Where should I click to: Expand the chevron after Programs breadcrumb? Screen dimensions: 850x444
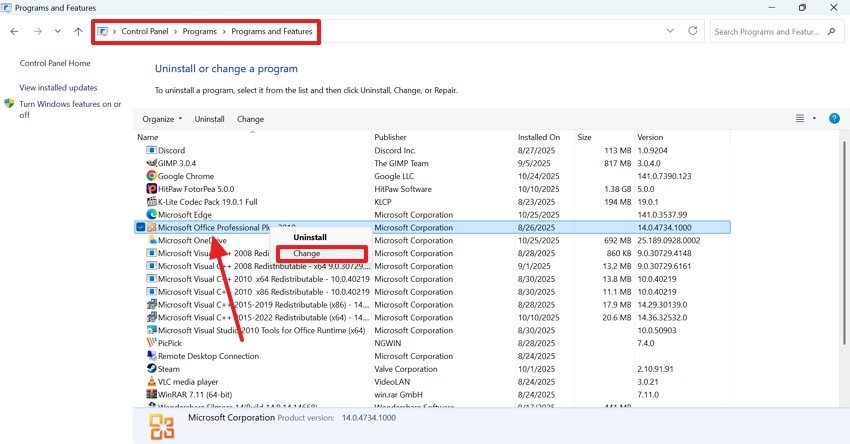click(224, 31)
